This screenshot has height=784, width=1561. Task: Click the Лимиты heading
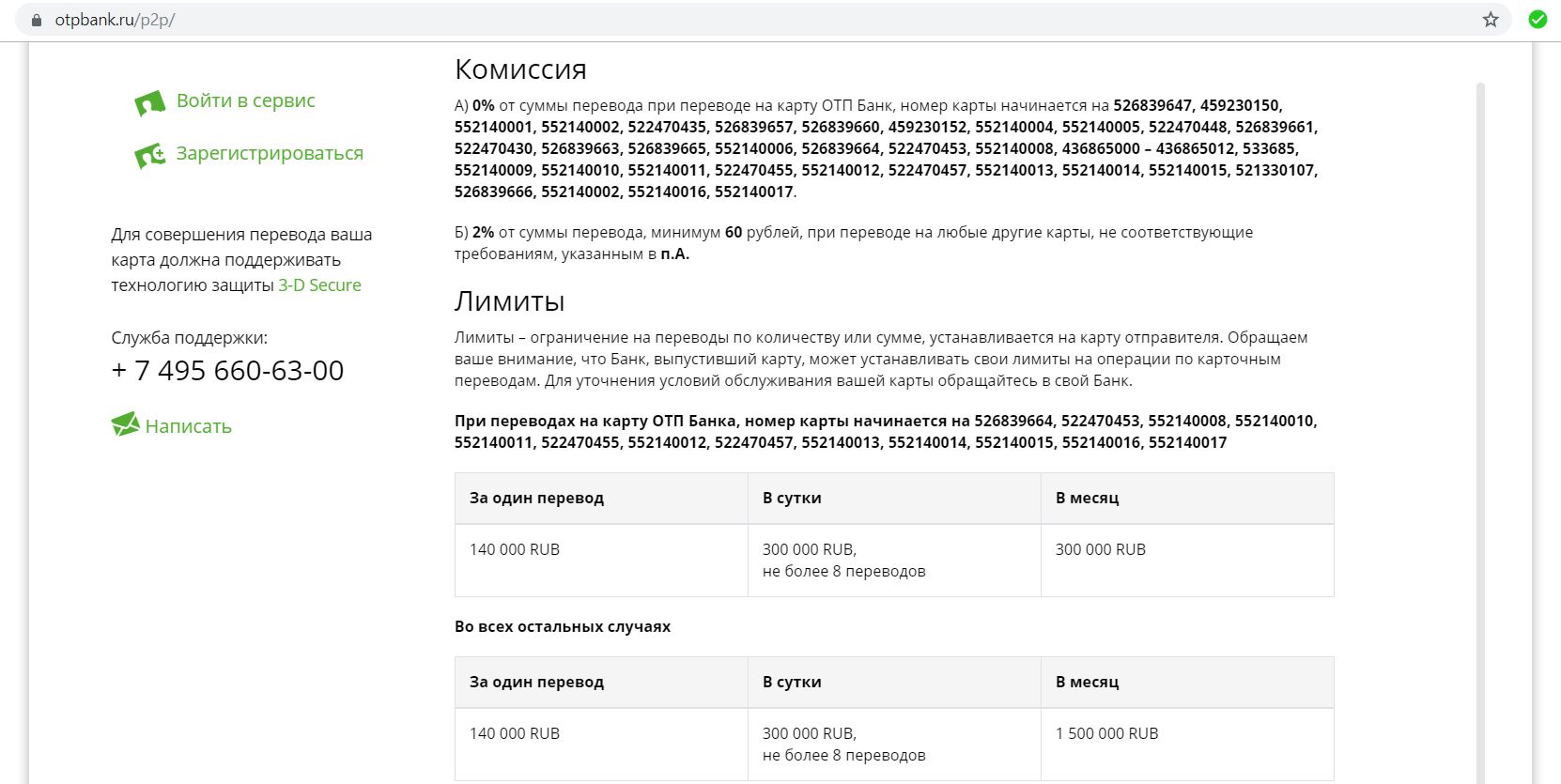pos(509,301)
